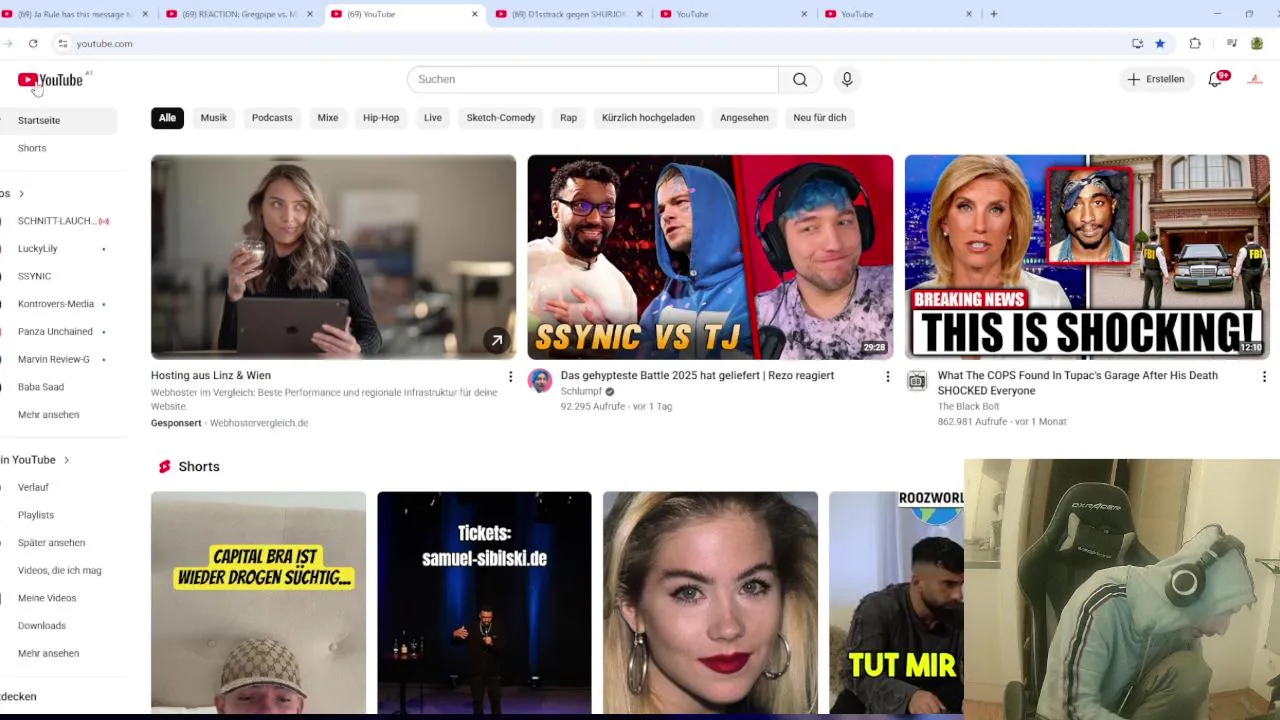Open Verlauf in the sidebar
Screen dimensions: 1280x720
tap(33, 488)
